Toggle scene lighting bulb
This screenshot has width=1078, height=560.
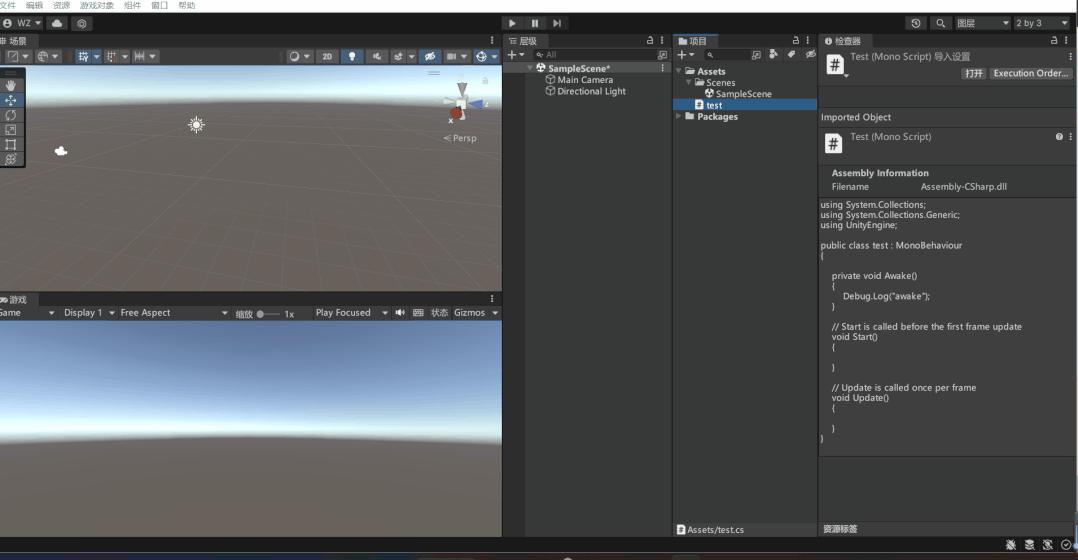pyautogui.click(x=352, y=56)
